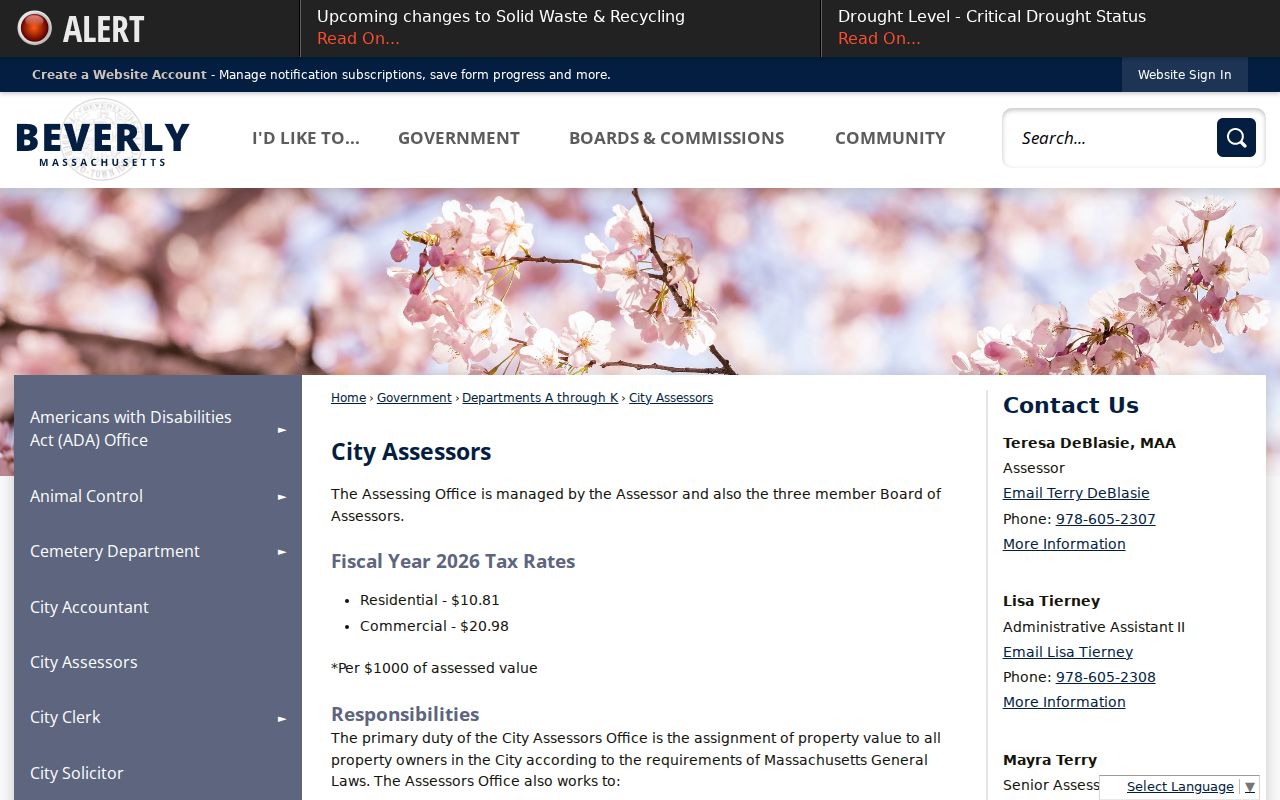Screen dimensions: 1280x800
Task: Open Cemetery Department in the sidebar
Action: [115, 551]
